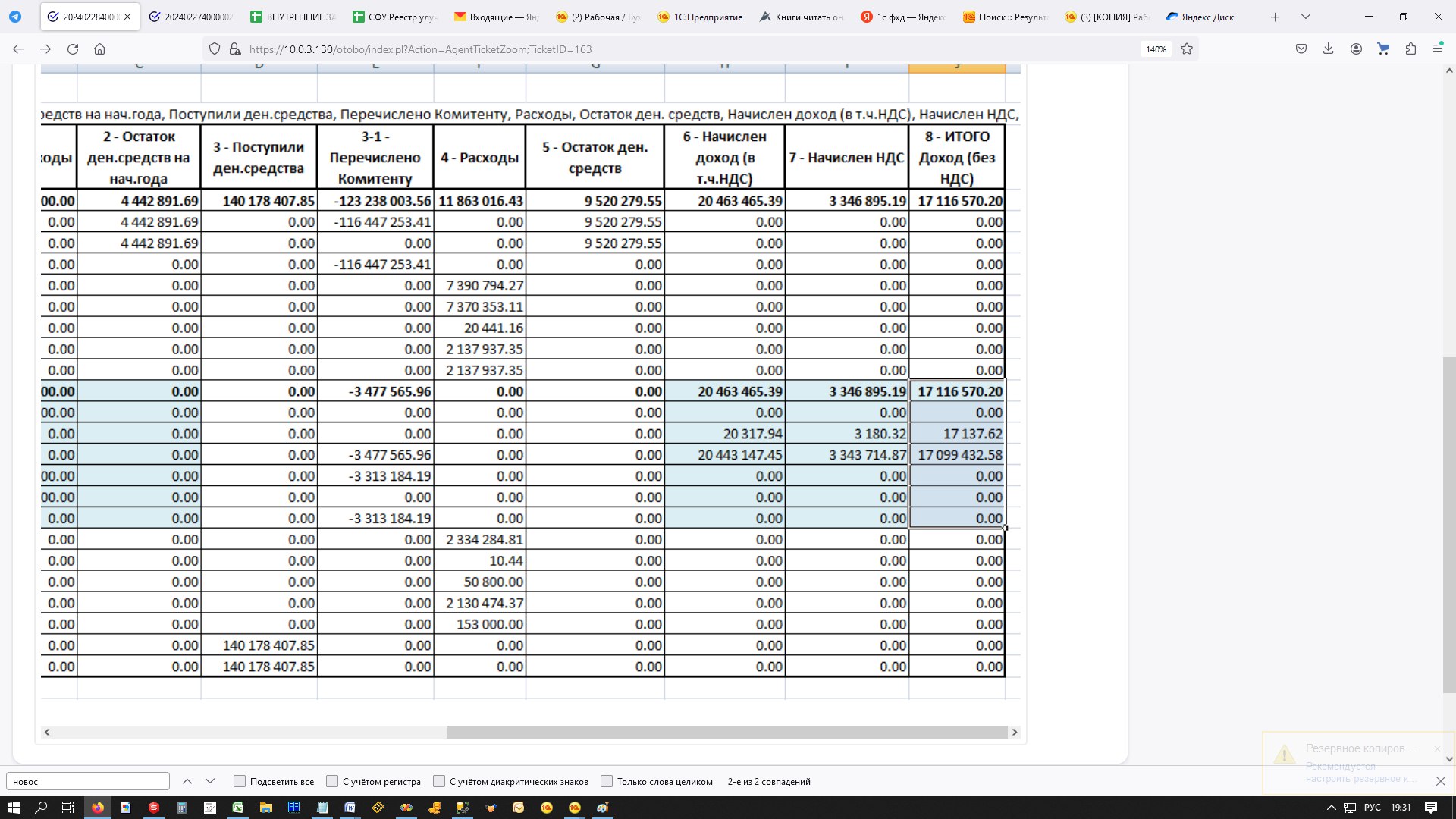Click the find-in-page search field

click(87, 781)
